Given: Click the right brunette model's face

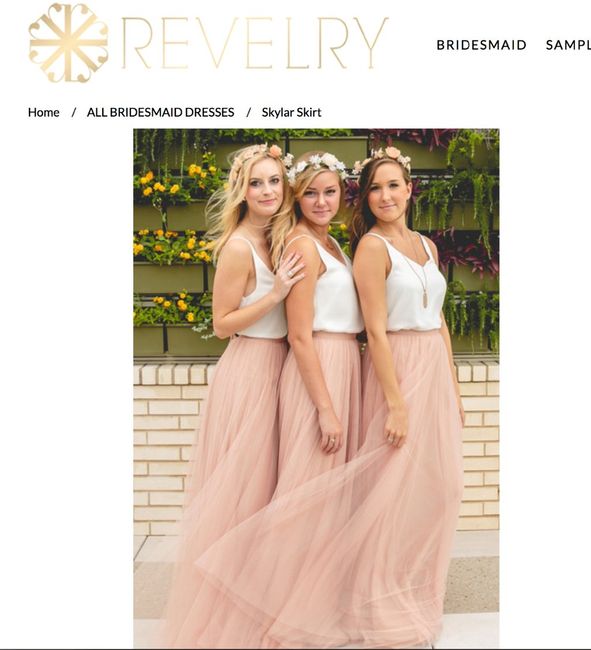Looking at the screenshot, I should pyautogui.click(x=386, y=195).
